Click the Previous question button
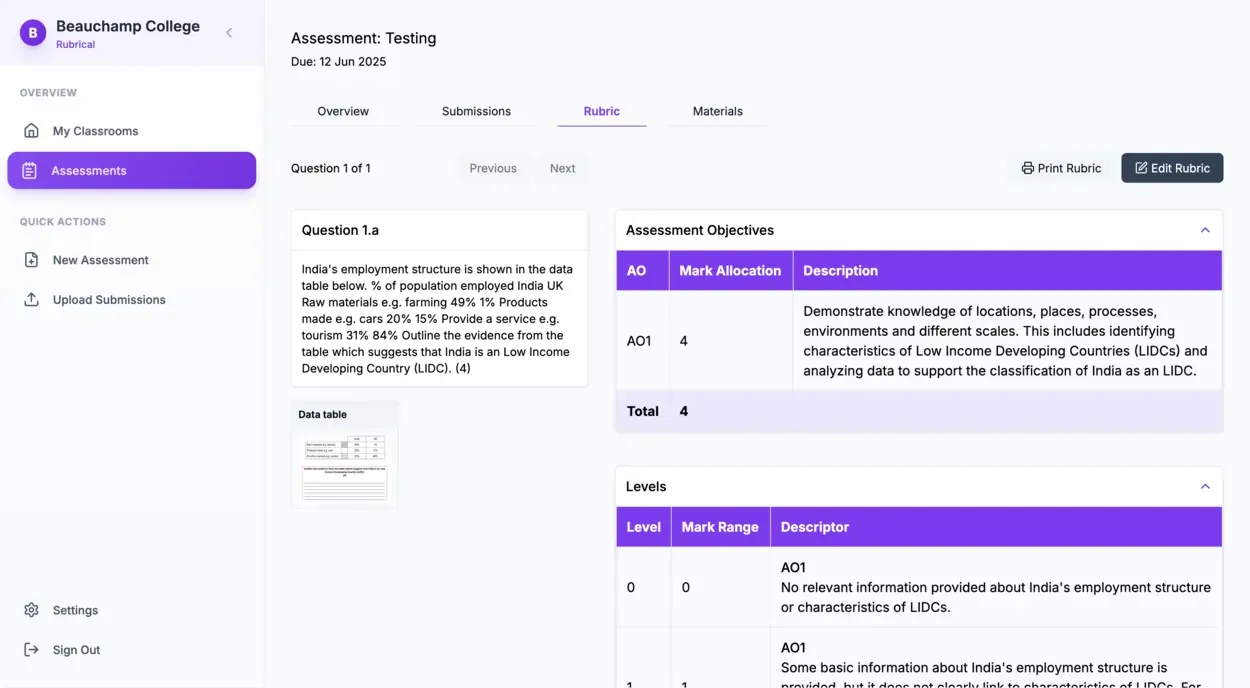 (492, 167)
